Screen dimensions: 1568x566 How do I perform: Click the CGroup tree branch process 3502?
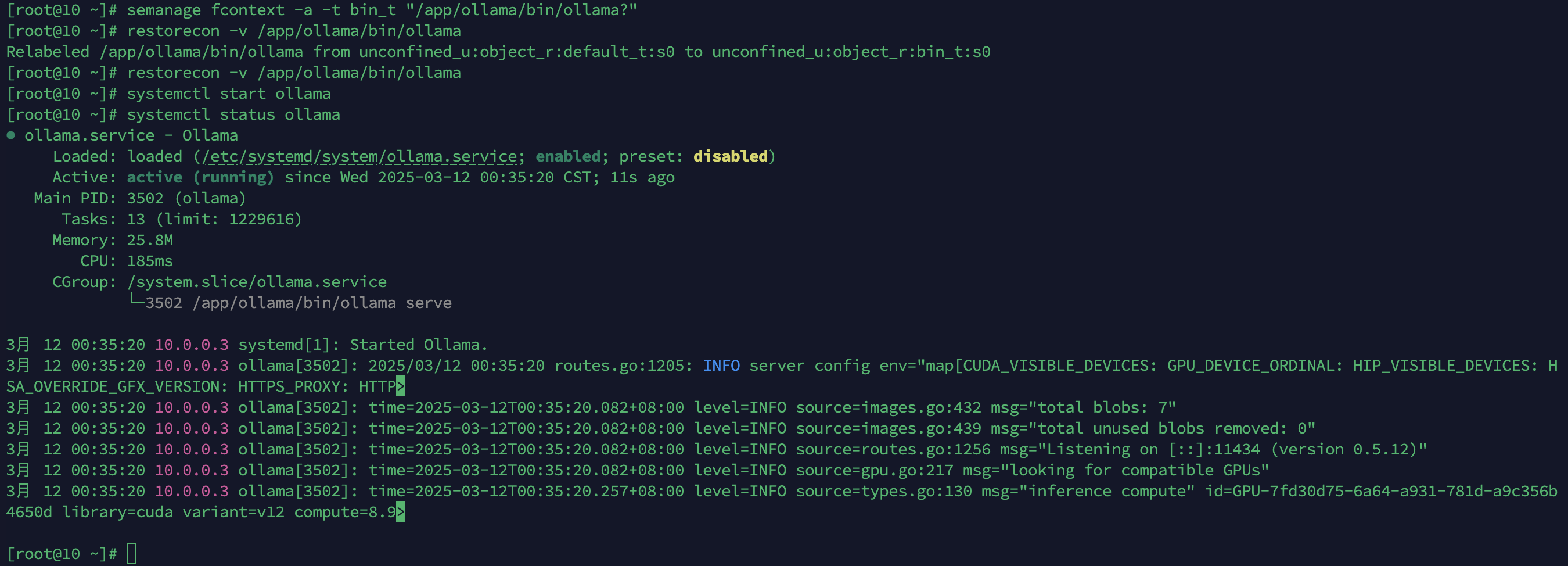[x=290, y=303]
